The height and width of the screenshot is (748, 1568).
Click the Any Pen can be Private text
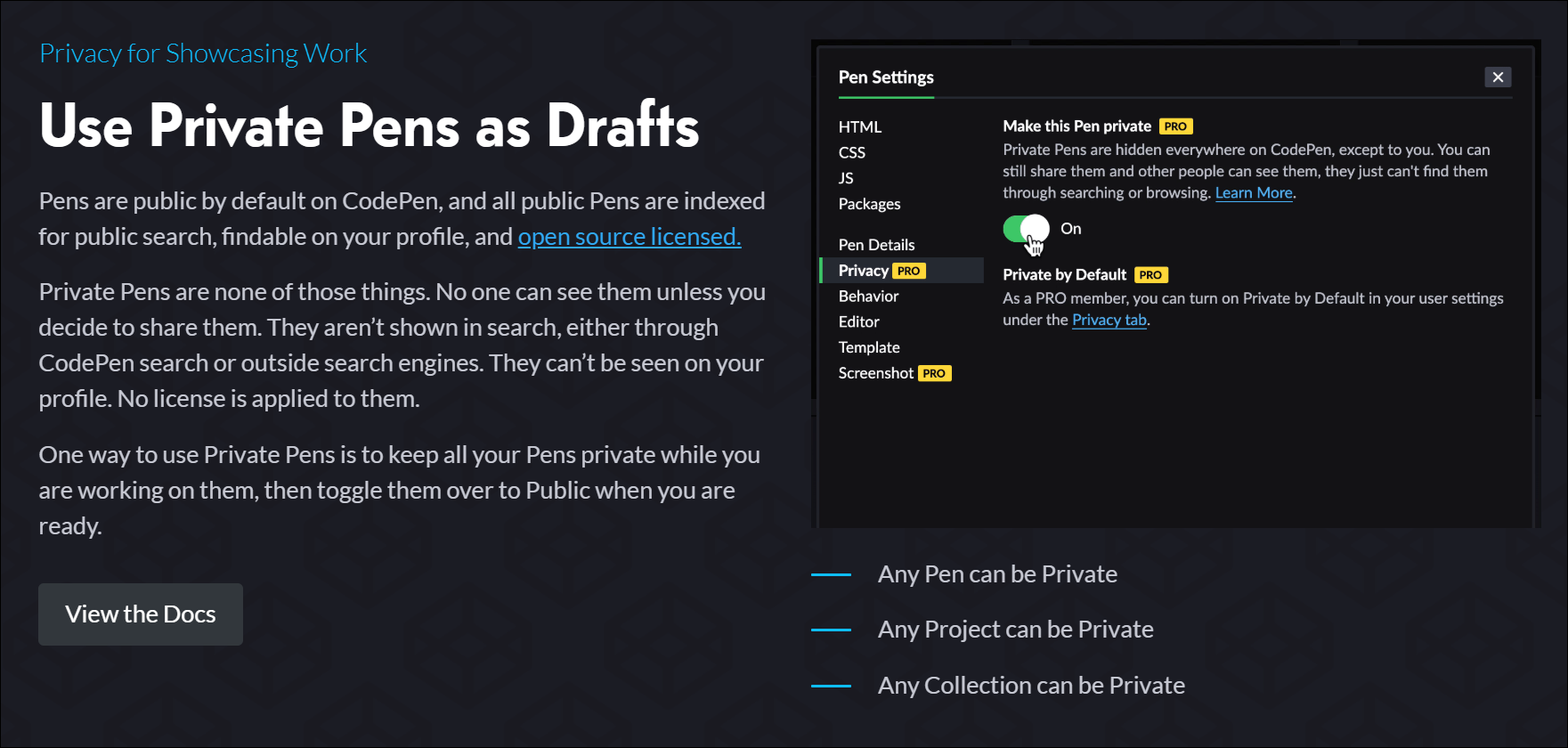coord(997,574)
